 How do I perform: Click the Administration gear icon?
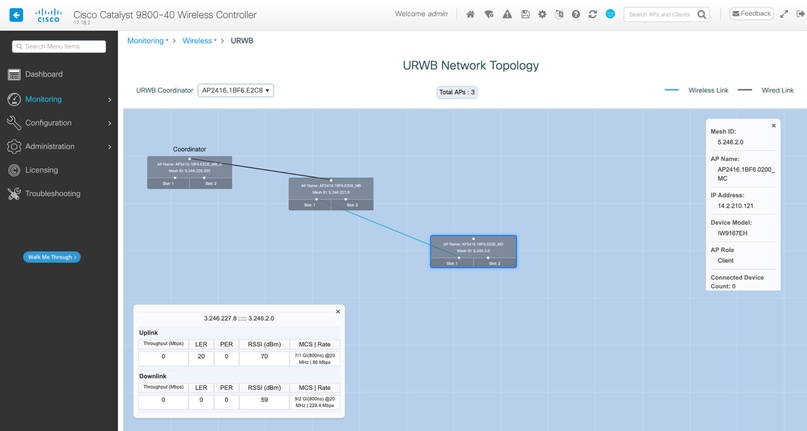14,147
